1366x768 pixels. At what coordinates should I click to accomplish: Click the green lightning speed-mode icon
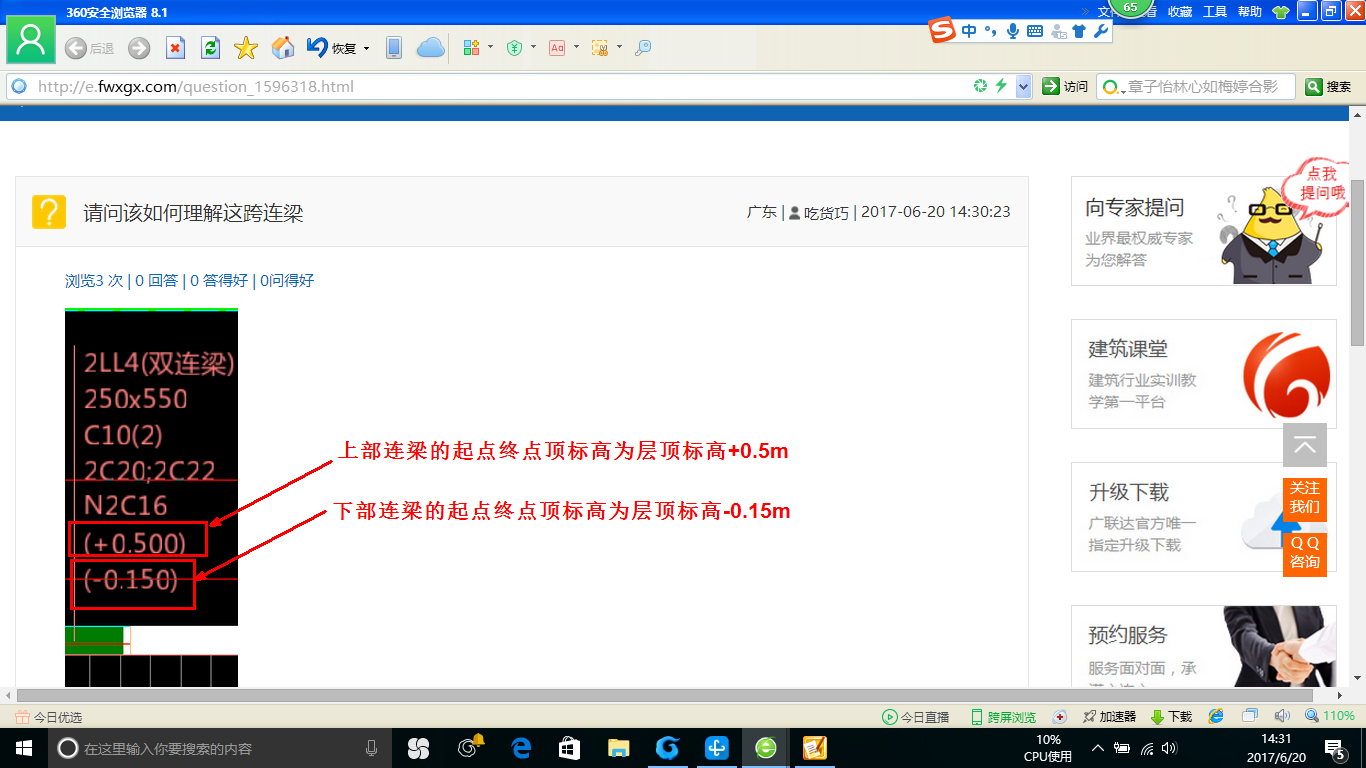pos(1001,86)
